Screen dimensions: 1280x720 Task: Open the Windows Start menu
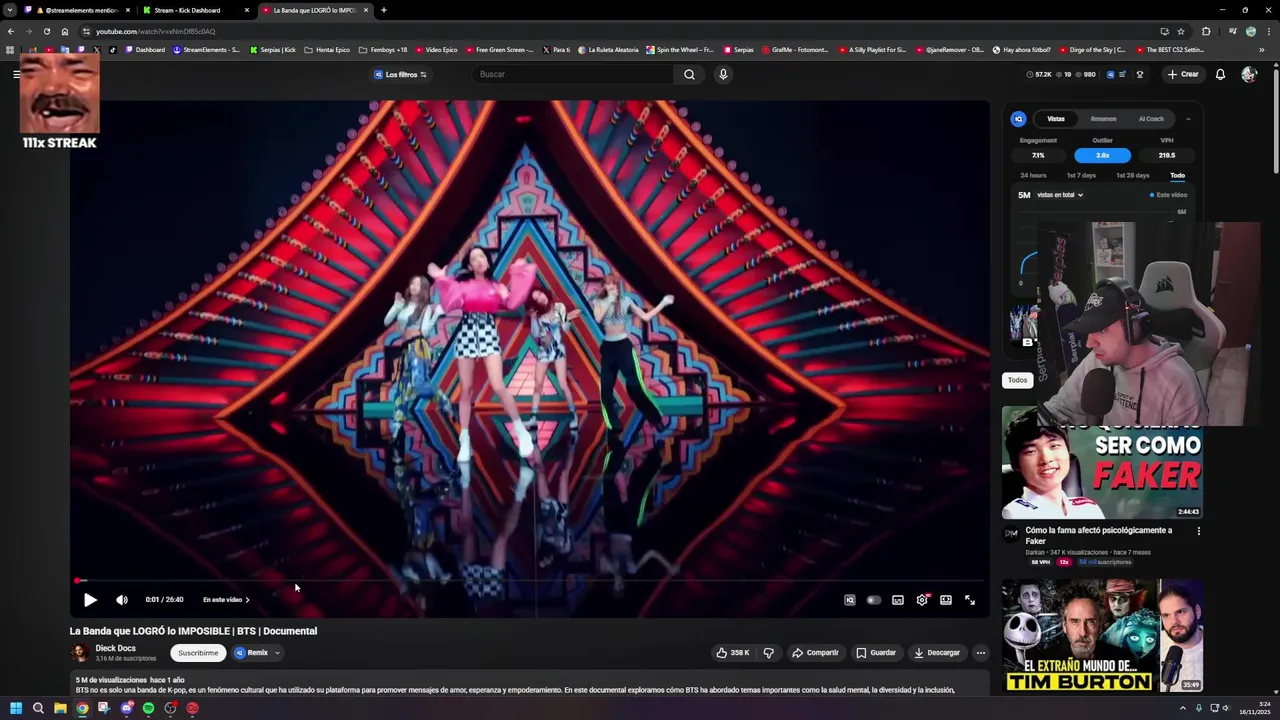coord(16,708)
